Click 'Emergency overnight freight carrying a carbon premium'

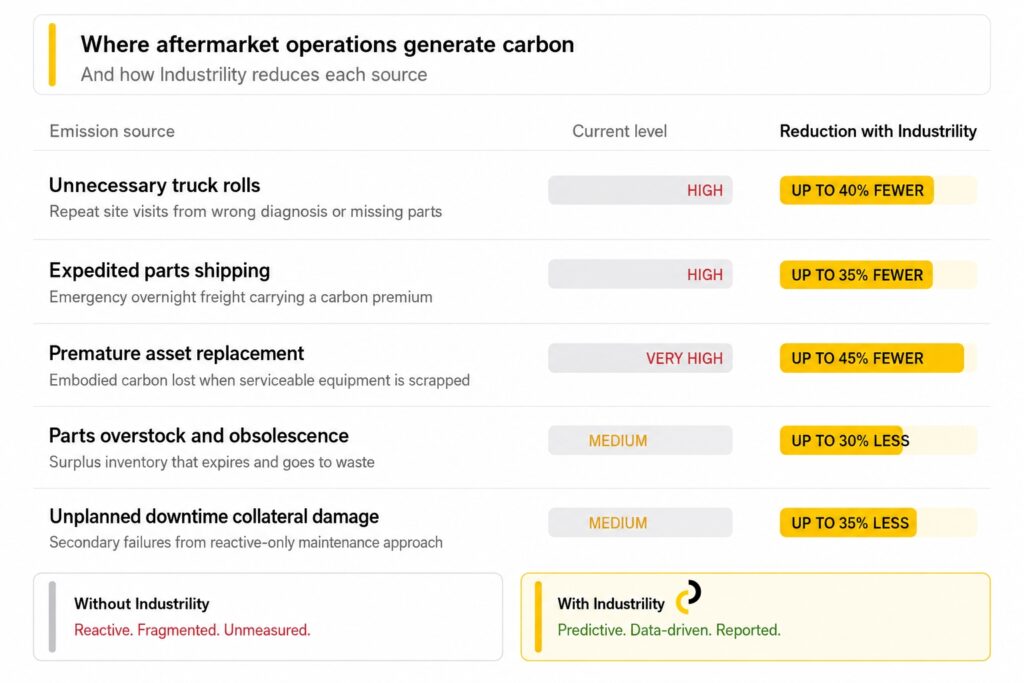(x=241, y=297)
